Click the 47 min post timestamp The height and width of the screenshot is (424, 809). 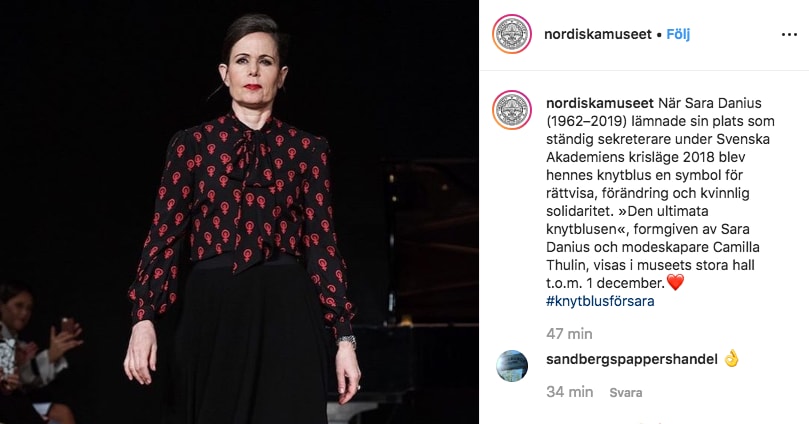pyautogui.click(x=569, y=334)
